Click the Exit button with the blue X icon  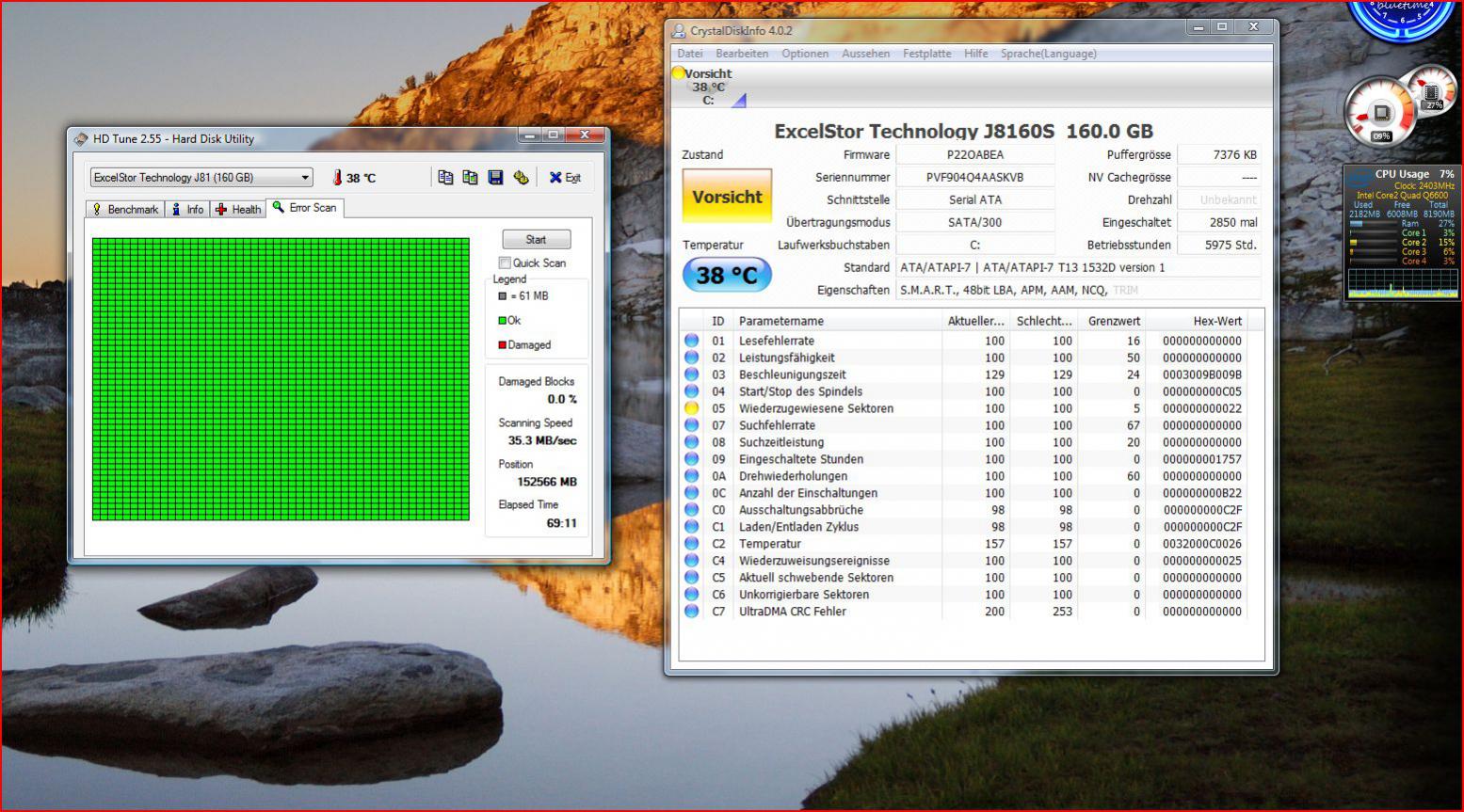565,177
